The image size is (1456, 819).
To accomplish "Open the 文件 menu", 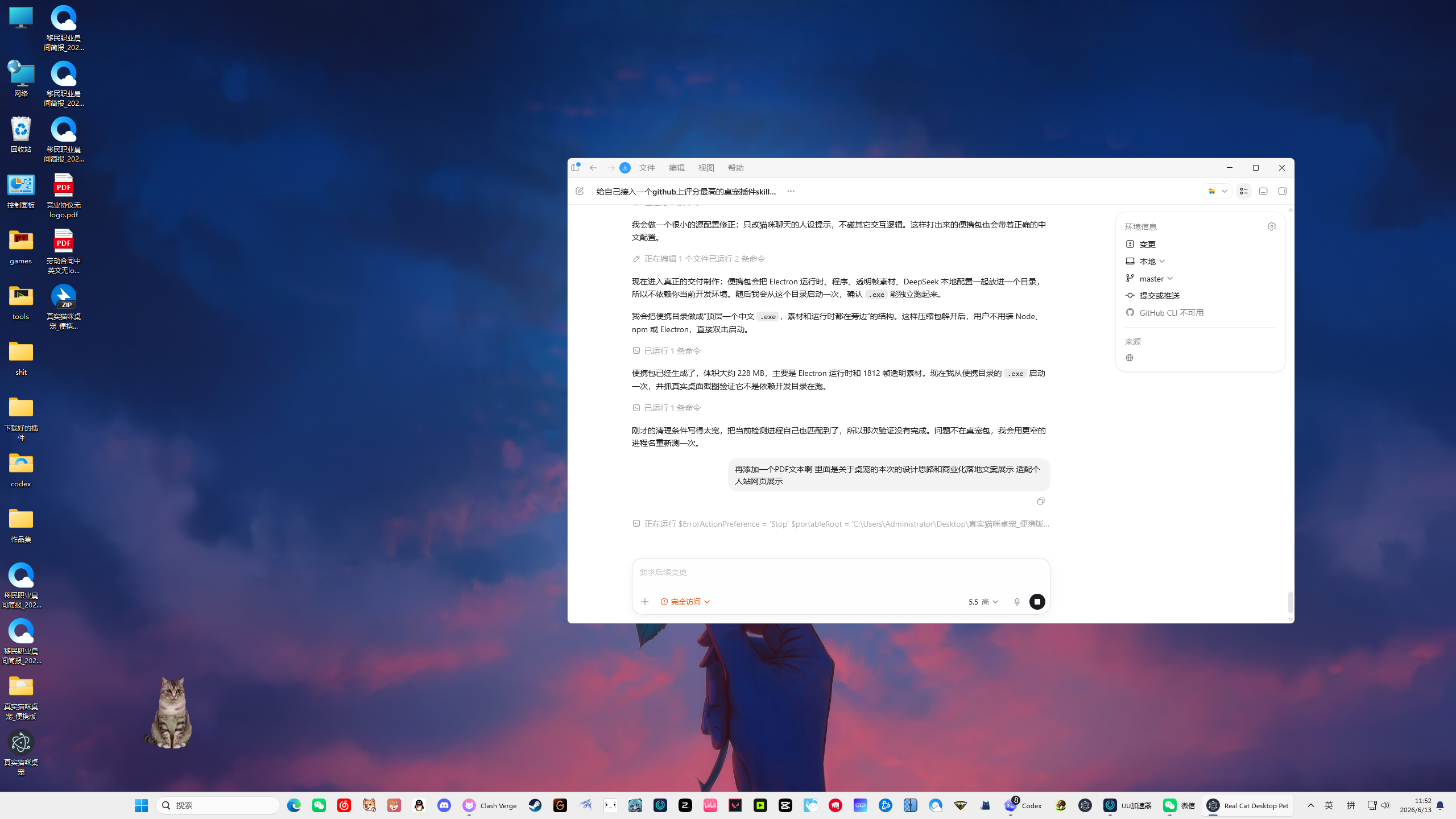I will tap(647, 168).
